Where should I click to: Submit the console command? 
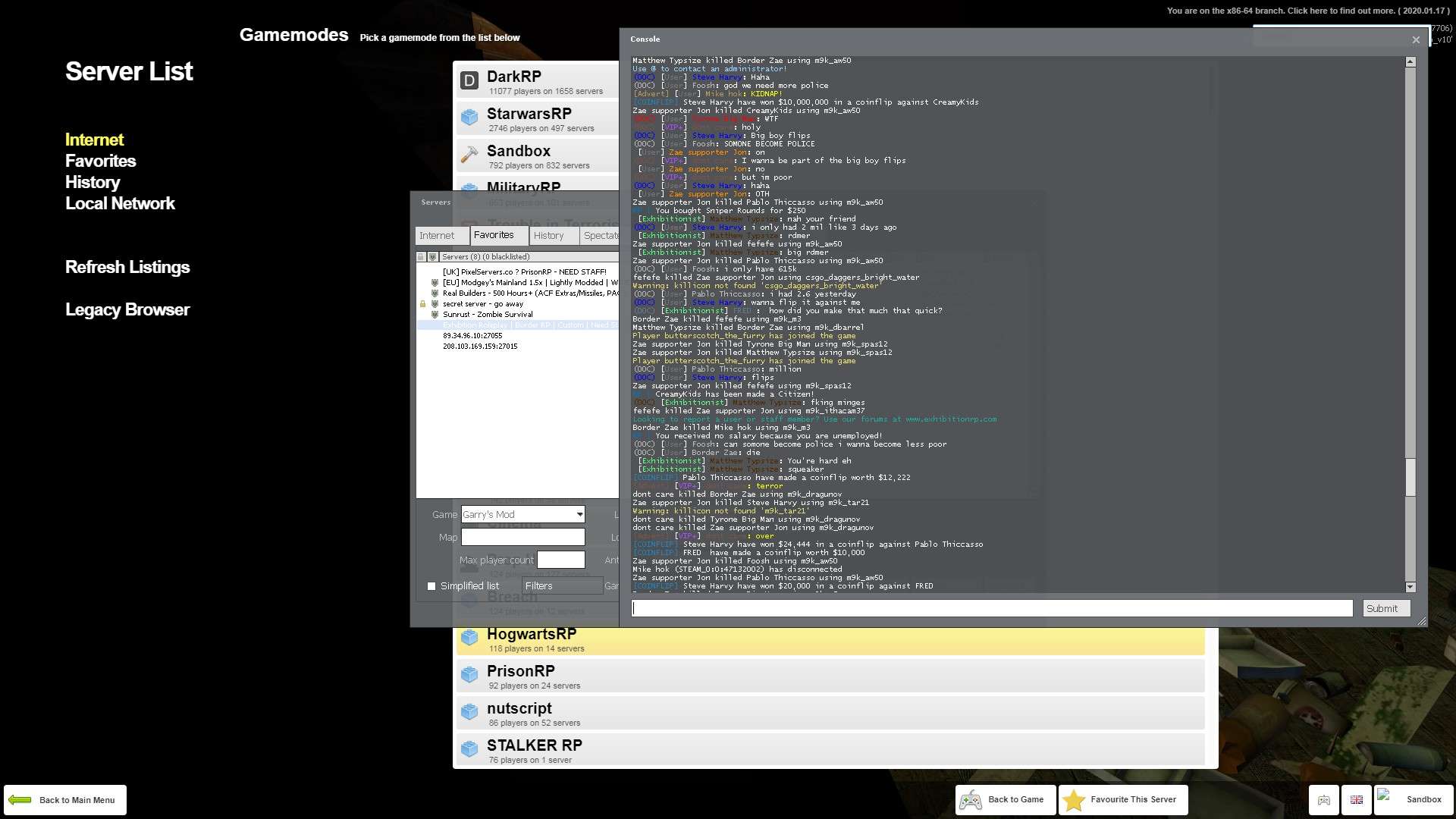[1386, 608]
